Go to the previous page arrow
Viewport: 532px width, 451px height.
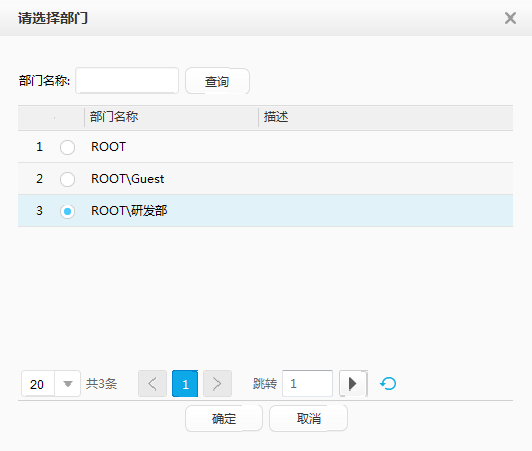(x=152, y=384)
